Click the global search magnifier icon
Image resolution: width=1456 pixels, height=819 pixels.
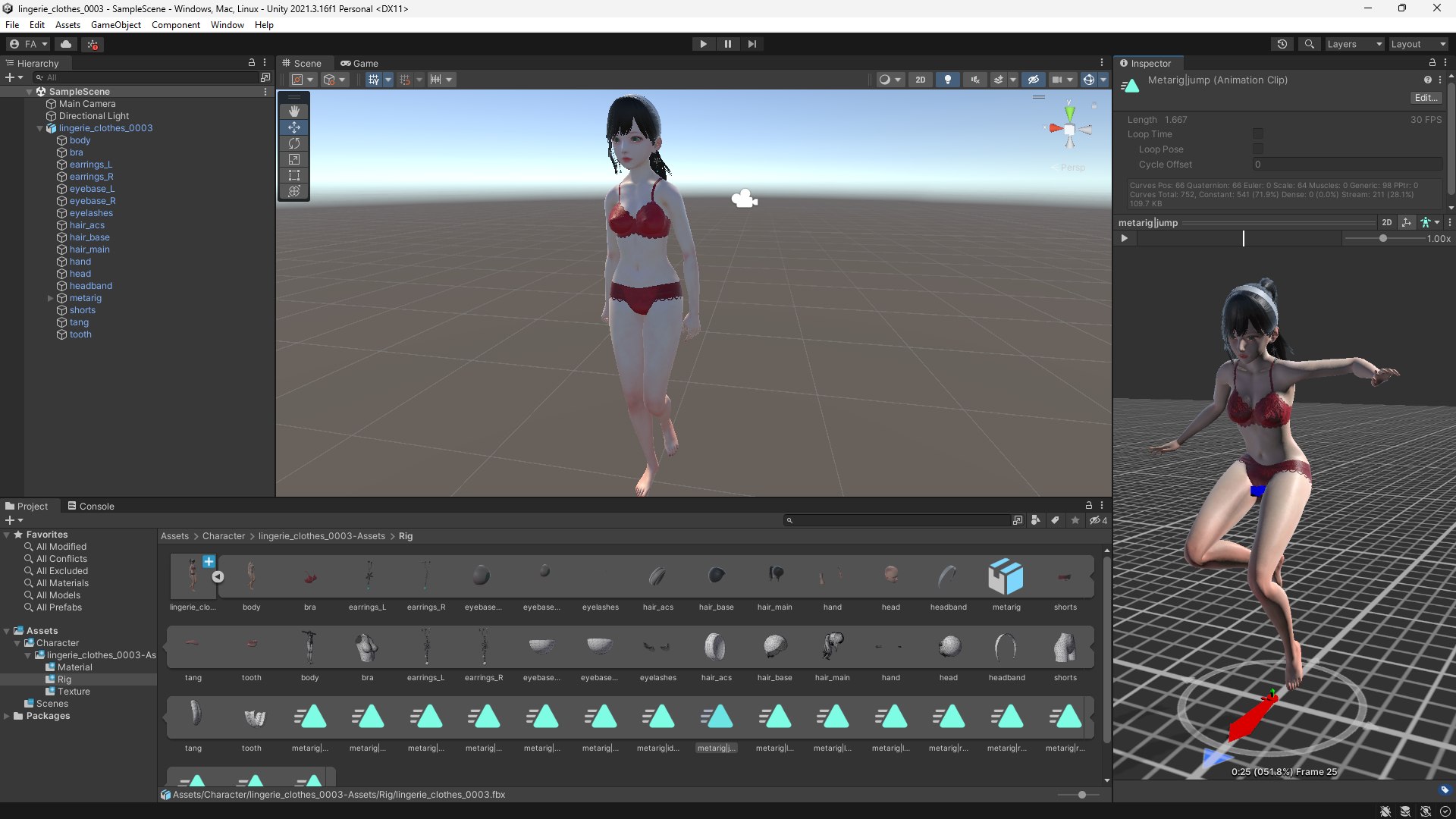[x=1309, y=44]
